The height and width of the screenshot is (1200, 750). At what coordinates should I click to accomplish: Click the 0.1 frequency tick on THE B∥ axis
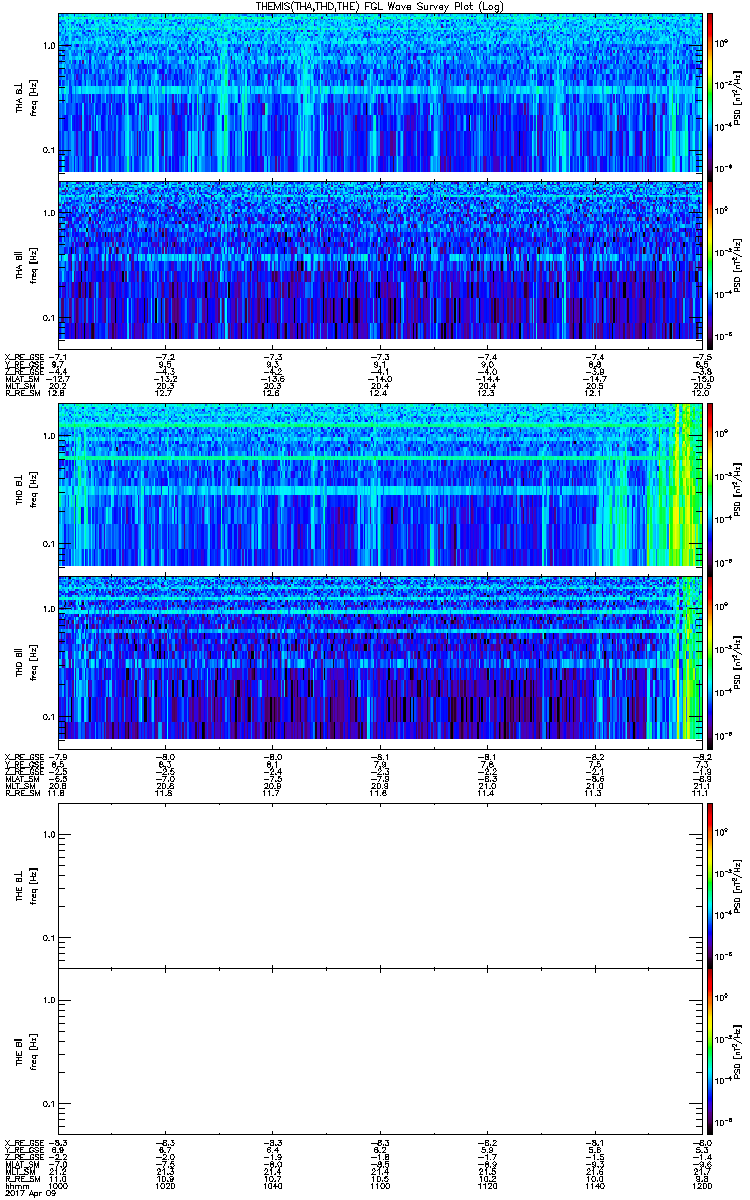tap(48, 1104)
